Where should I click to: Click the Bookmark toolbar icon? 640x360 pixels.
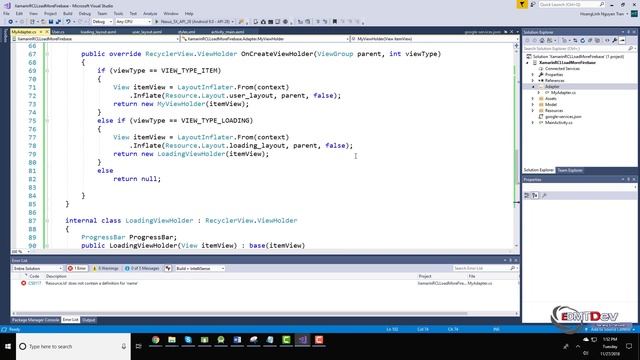point(335,22)
